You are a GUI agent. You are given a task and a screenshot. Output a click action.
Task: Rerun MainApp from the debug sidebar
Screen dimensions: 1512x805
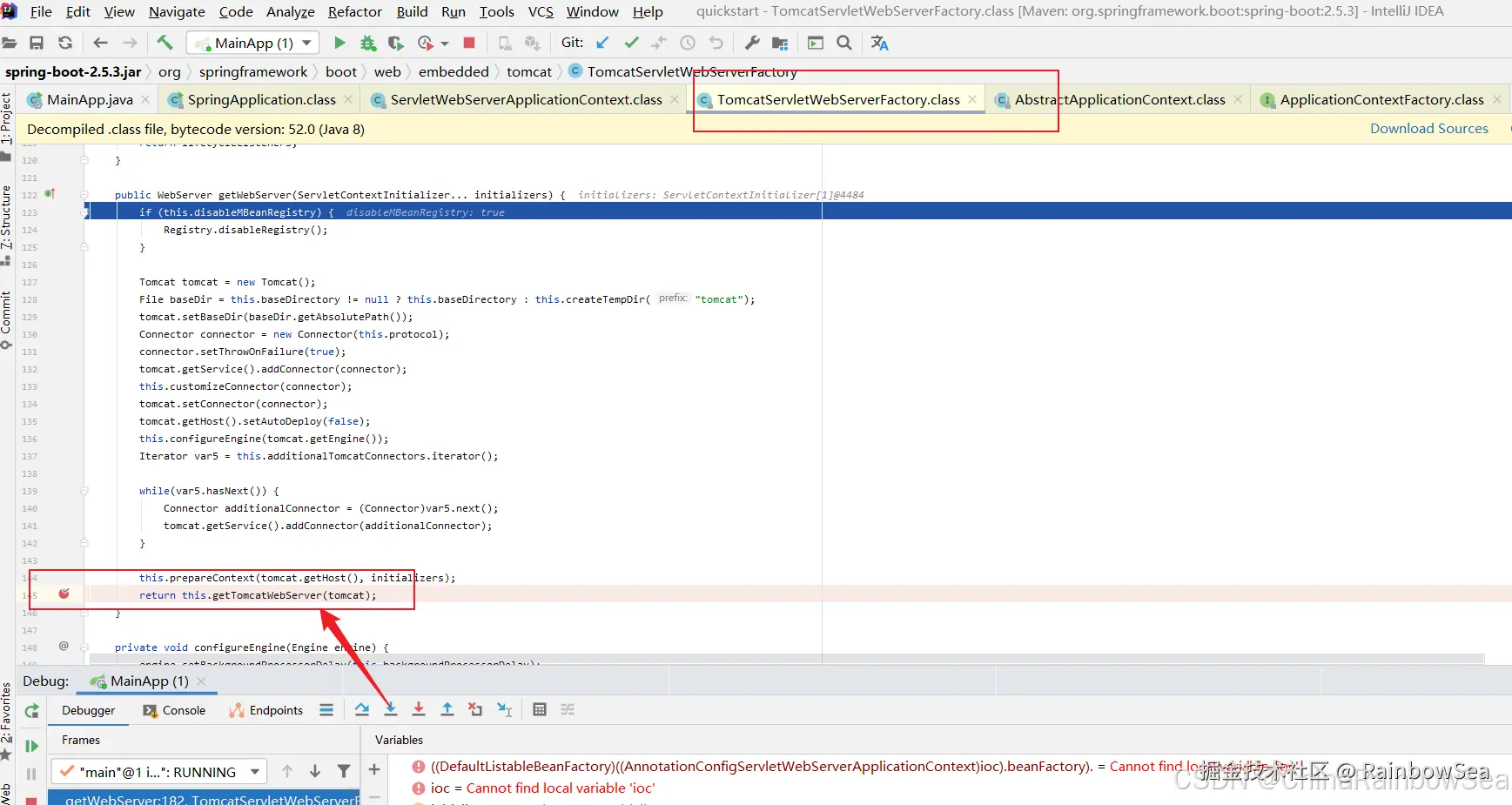31,711
